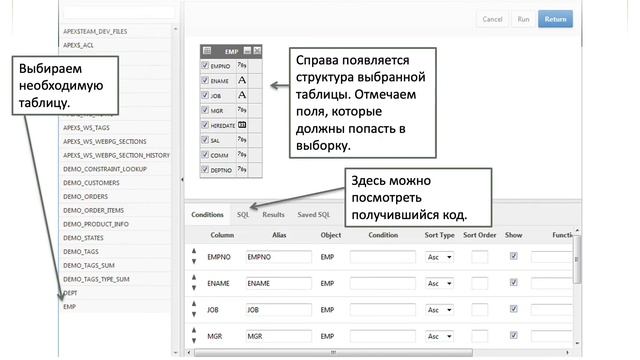Click the right arrow of the horizontal scrollbar
640x360 pixels.
coord(567,352)
